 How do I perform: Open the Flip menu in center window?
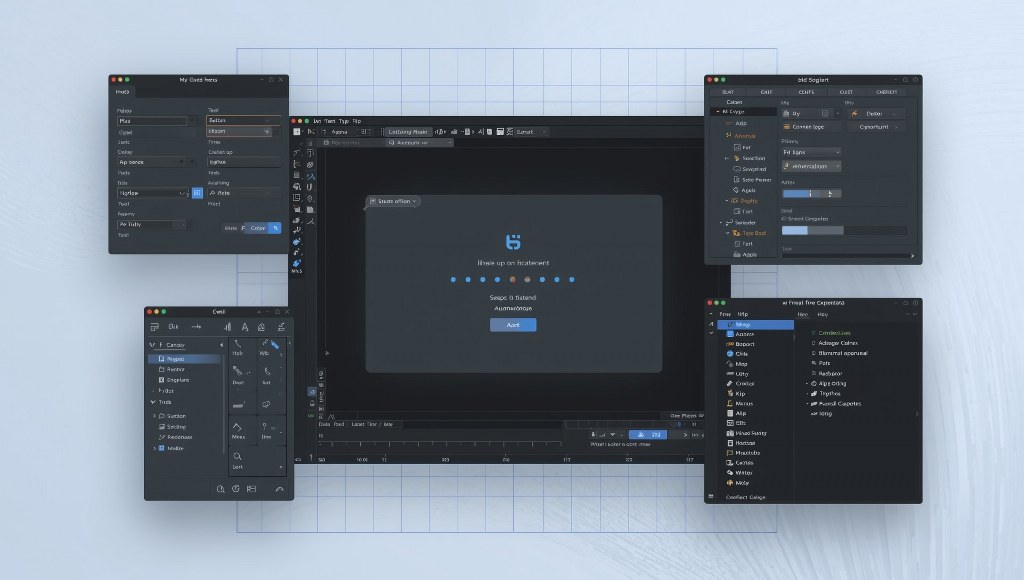point(357,121)
